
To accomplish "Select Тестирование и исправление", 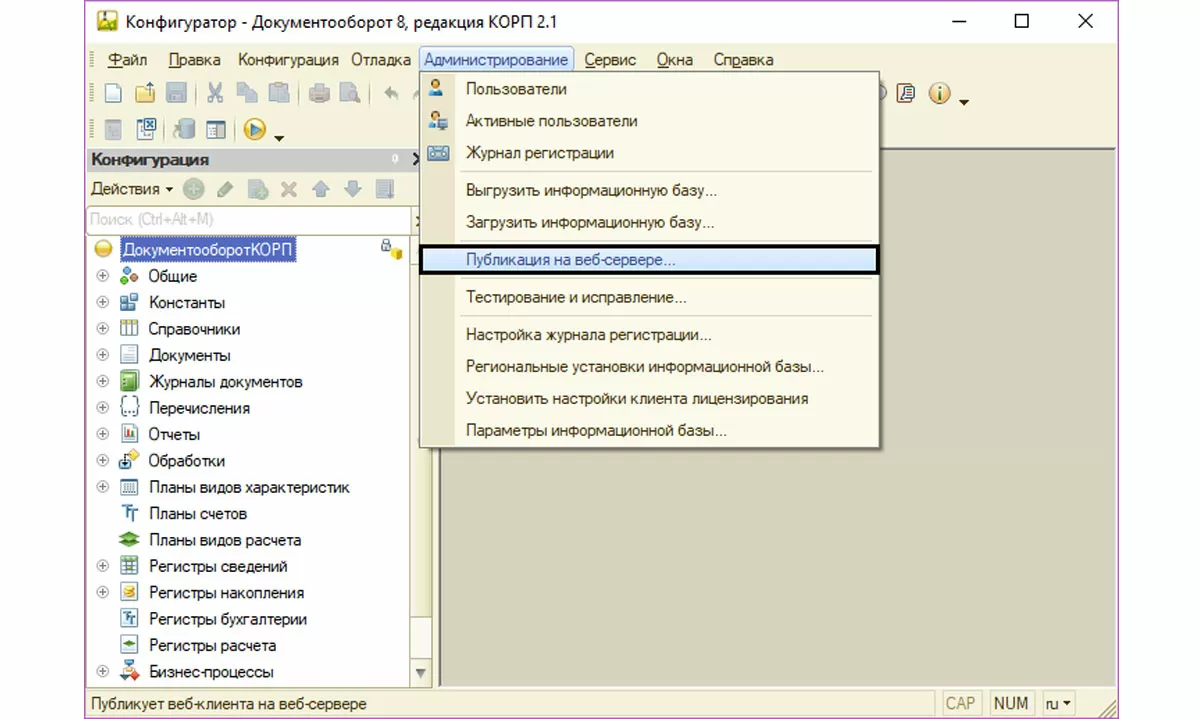I will [649, 297].
